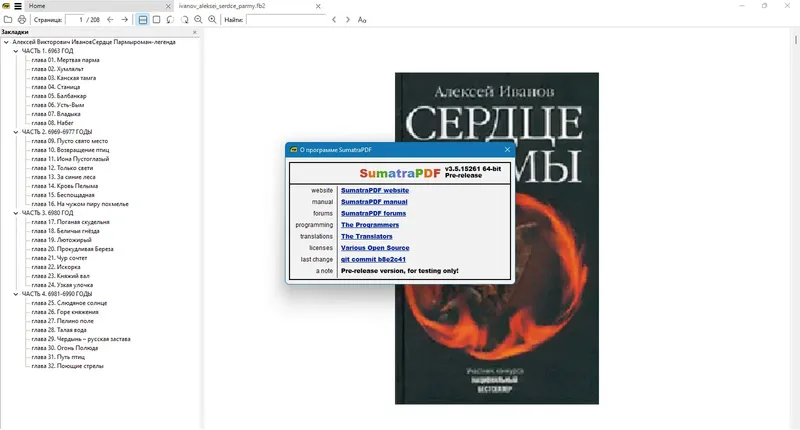The height and width of the screenshot is (430, 800).
Task: Open bookmark глава 29. Чердынь – русская застава
Action: (81, 339)
